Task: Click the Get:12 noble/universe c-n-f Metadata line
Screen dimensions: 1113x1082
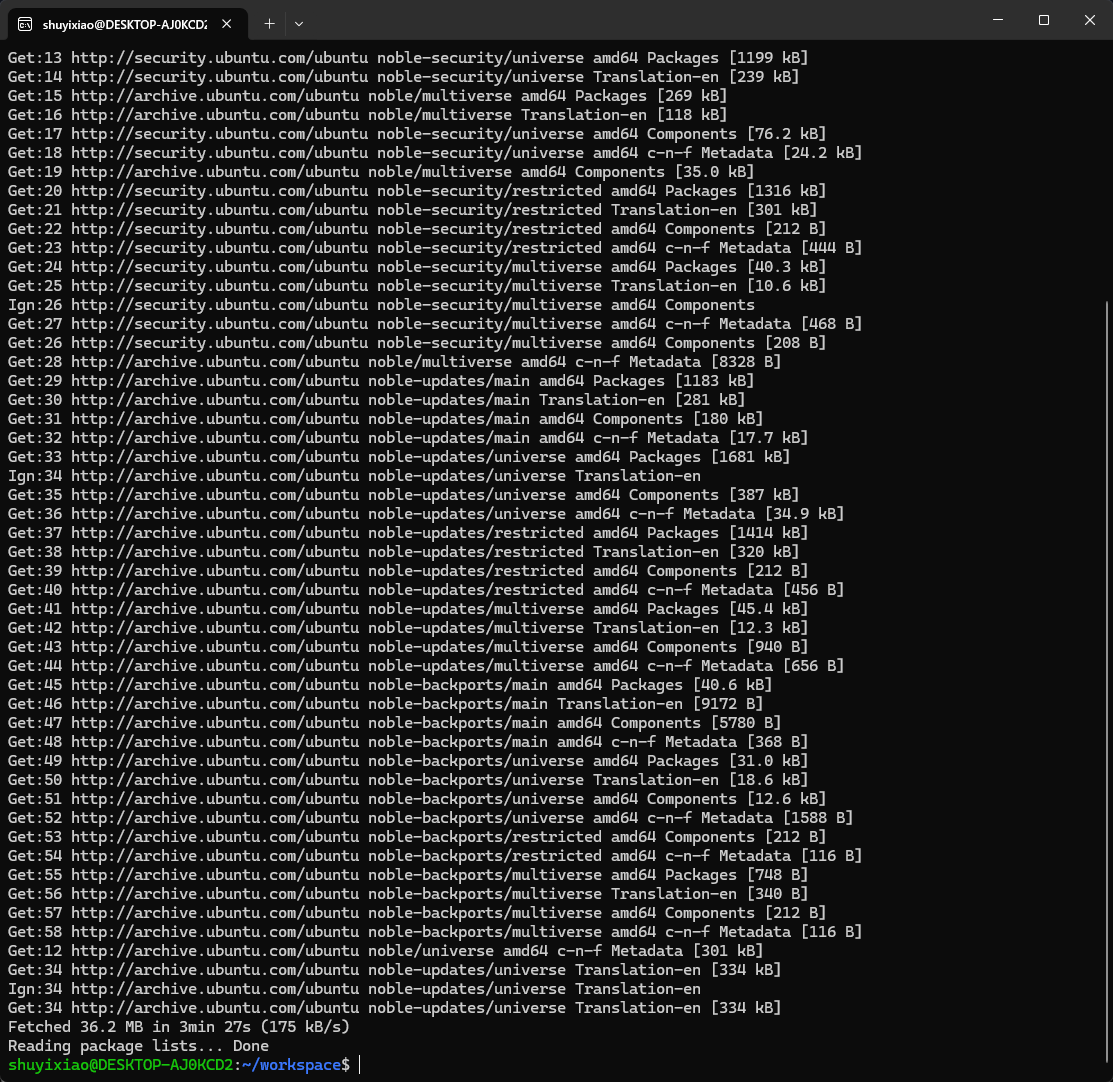Action: point(385,951)
